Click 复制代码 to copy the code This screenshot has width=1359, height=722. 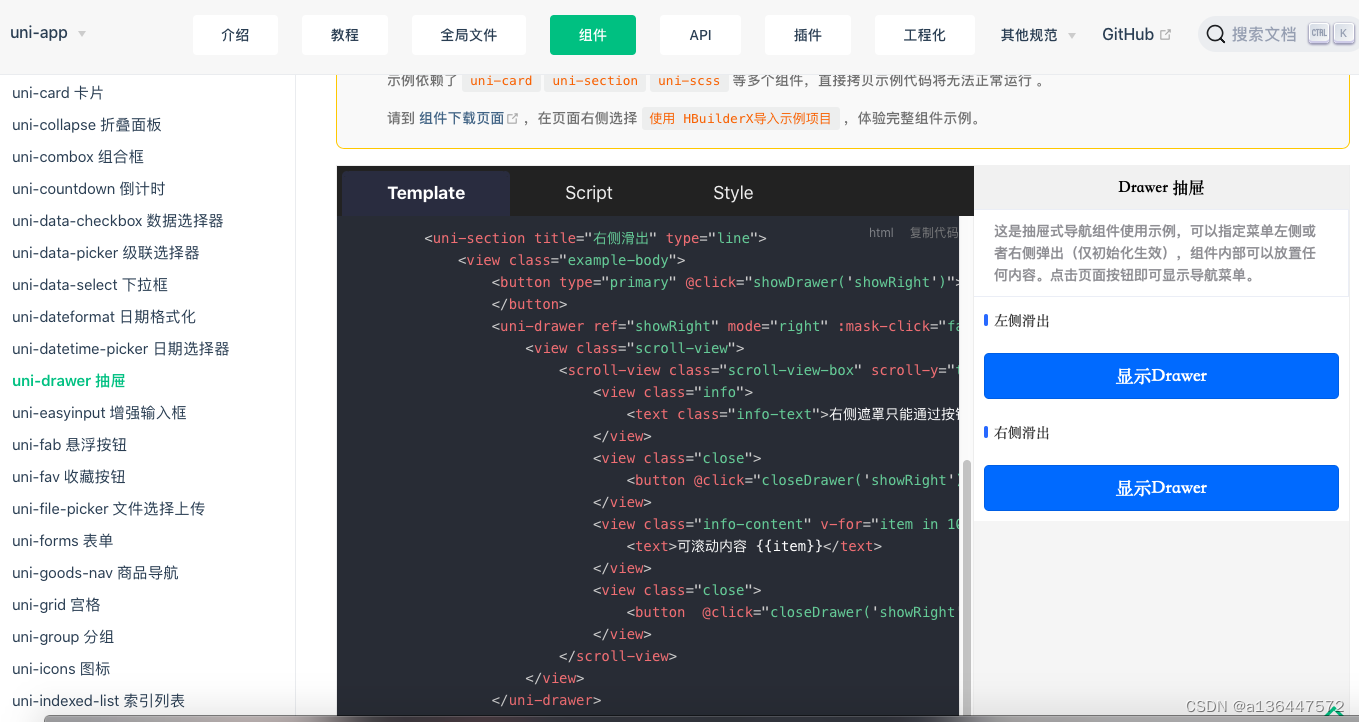pos(933,233)
